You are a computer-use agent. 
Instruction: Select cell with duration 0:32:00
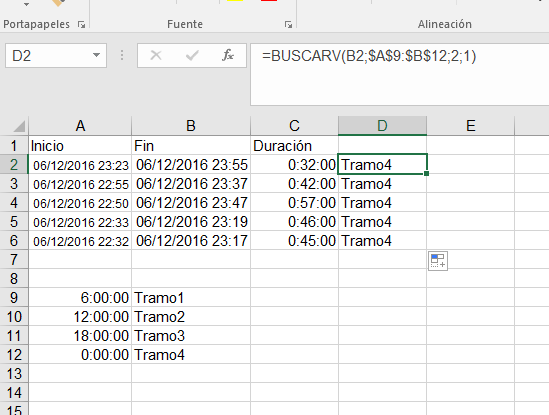294,165
